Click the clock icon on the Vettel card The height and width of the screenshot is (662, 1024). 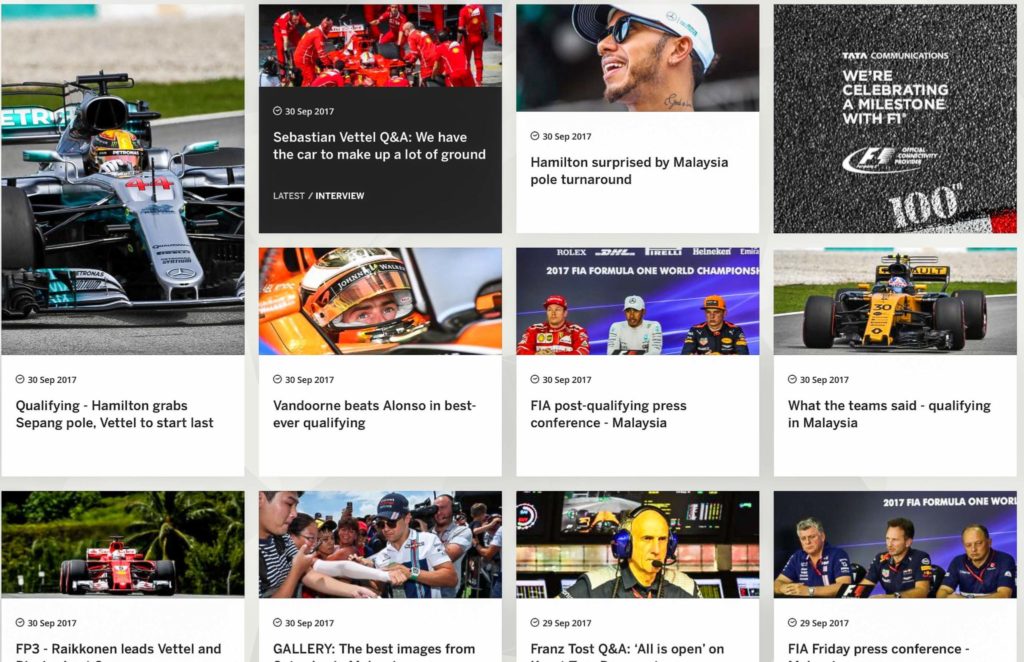pyautogui.click(x=277, y=111)
